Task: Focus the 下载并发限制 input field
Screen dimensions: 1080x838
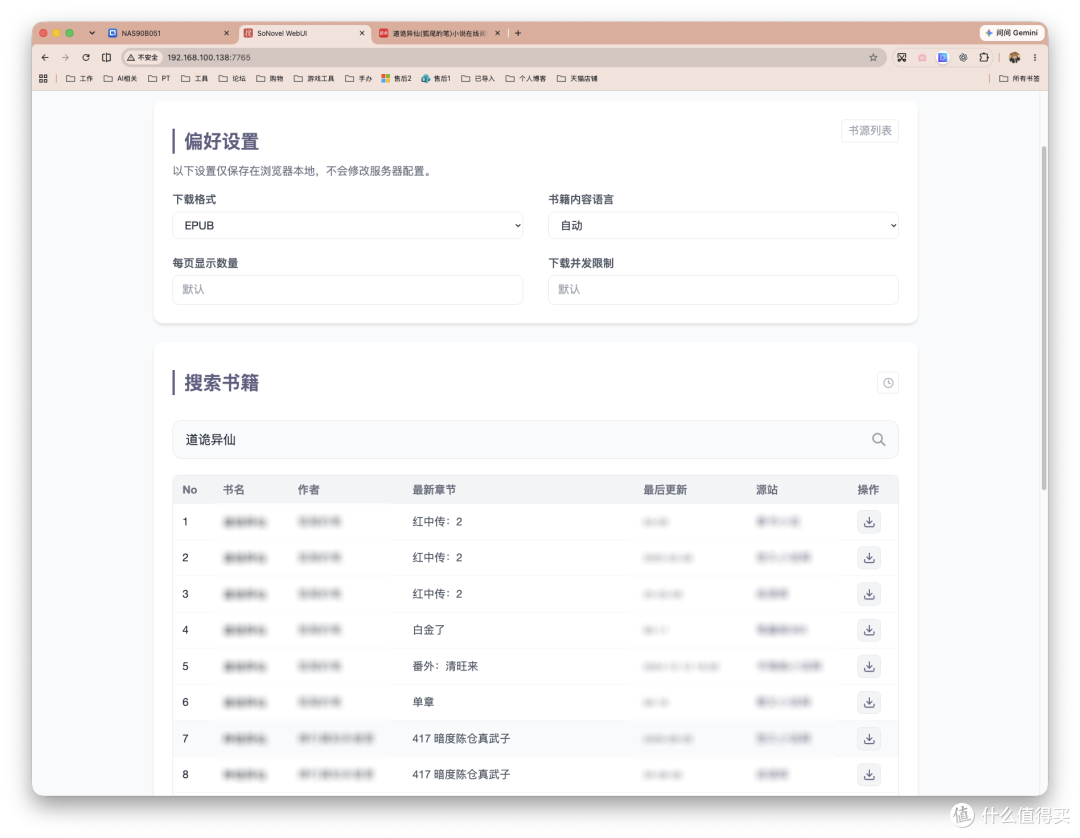Action: tap(723, 290)
